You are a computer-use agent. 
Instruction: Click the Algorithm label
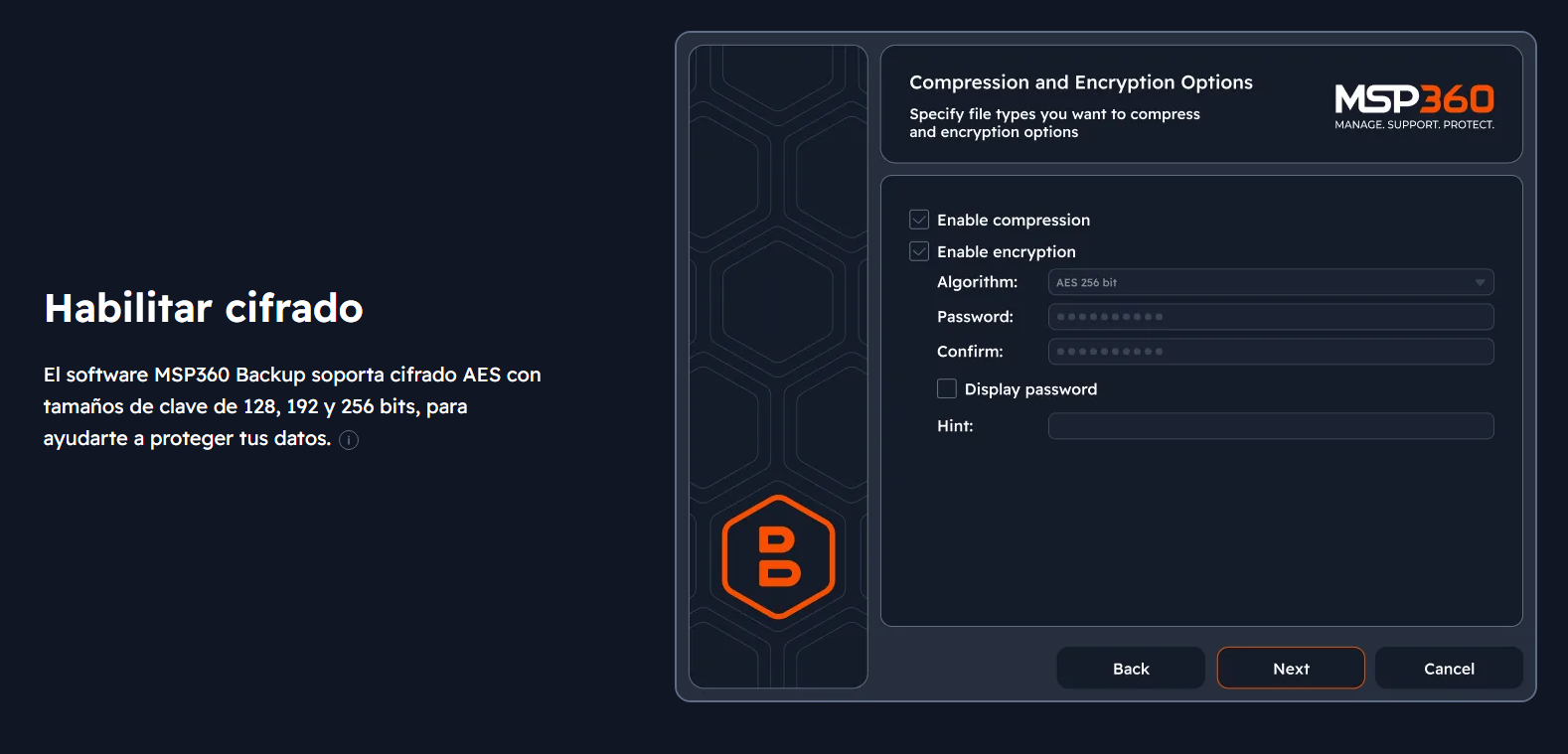tap(977, 282)
